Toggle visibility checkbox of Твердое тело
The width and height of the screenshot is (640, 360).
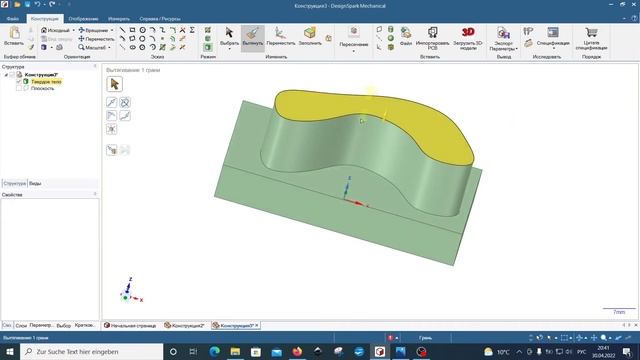point(19,82)
